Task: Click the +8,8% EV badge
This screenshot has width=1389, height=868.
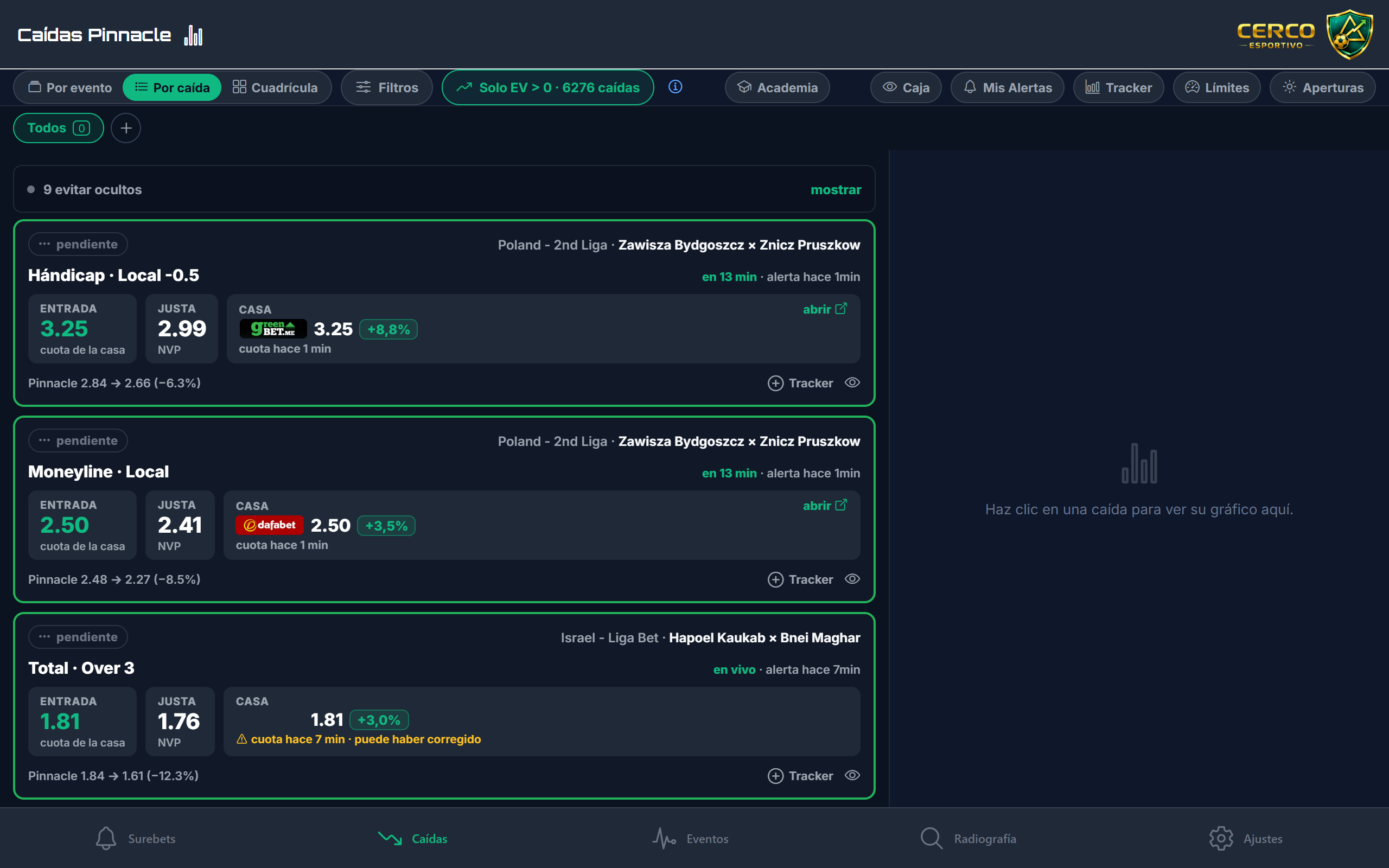Action: point(388,329)
